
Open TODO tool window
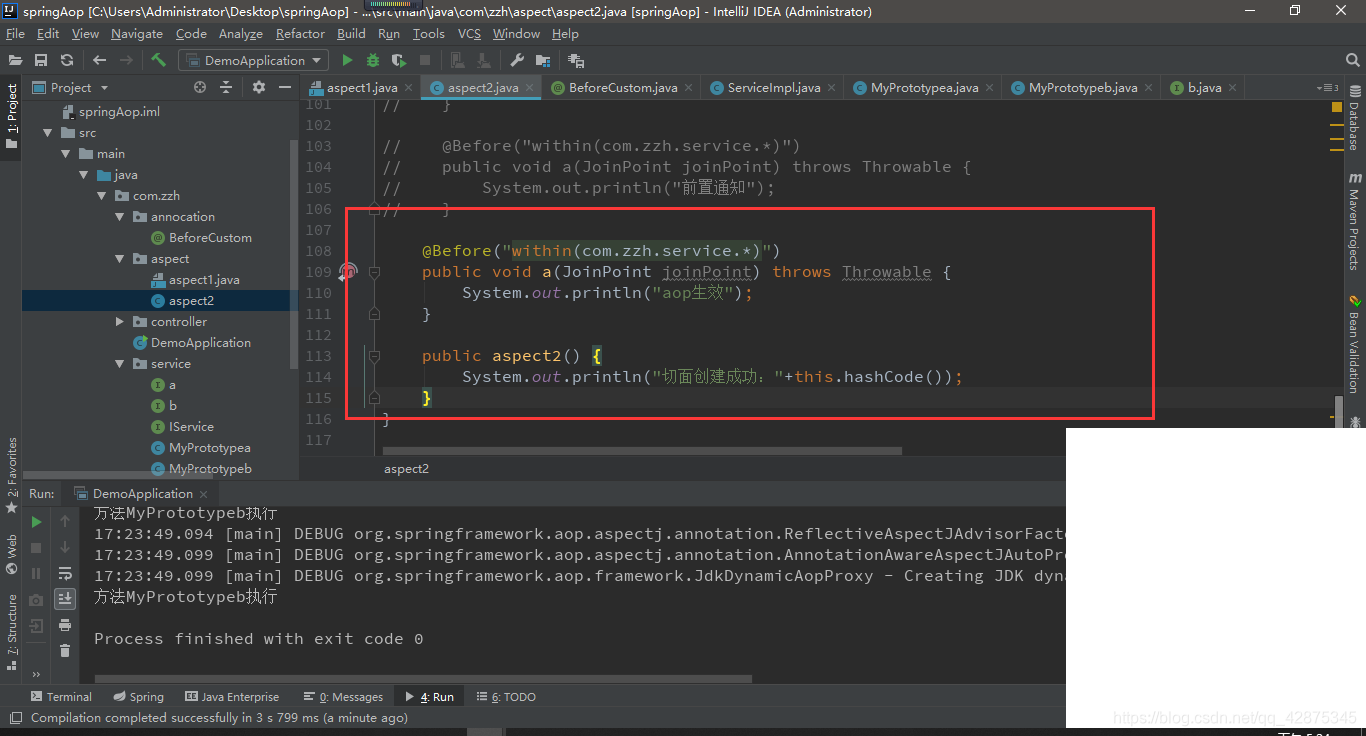[506, 697]
